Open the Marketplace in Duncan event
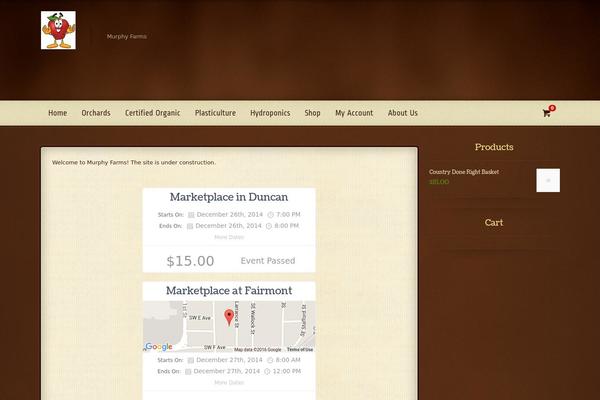Viewport: 600px width, 400px height. coord(229,197)
